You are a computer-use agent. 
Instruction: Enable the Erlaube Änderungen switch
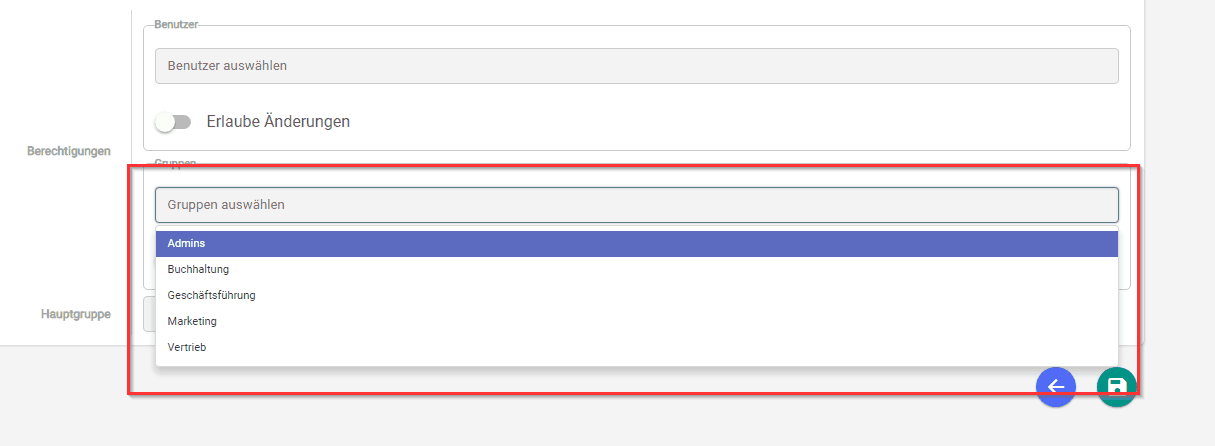pyautogui.click(x=173, y=121)
